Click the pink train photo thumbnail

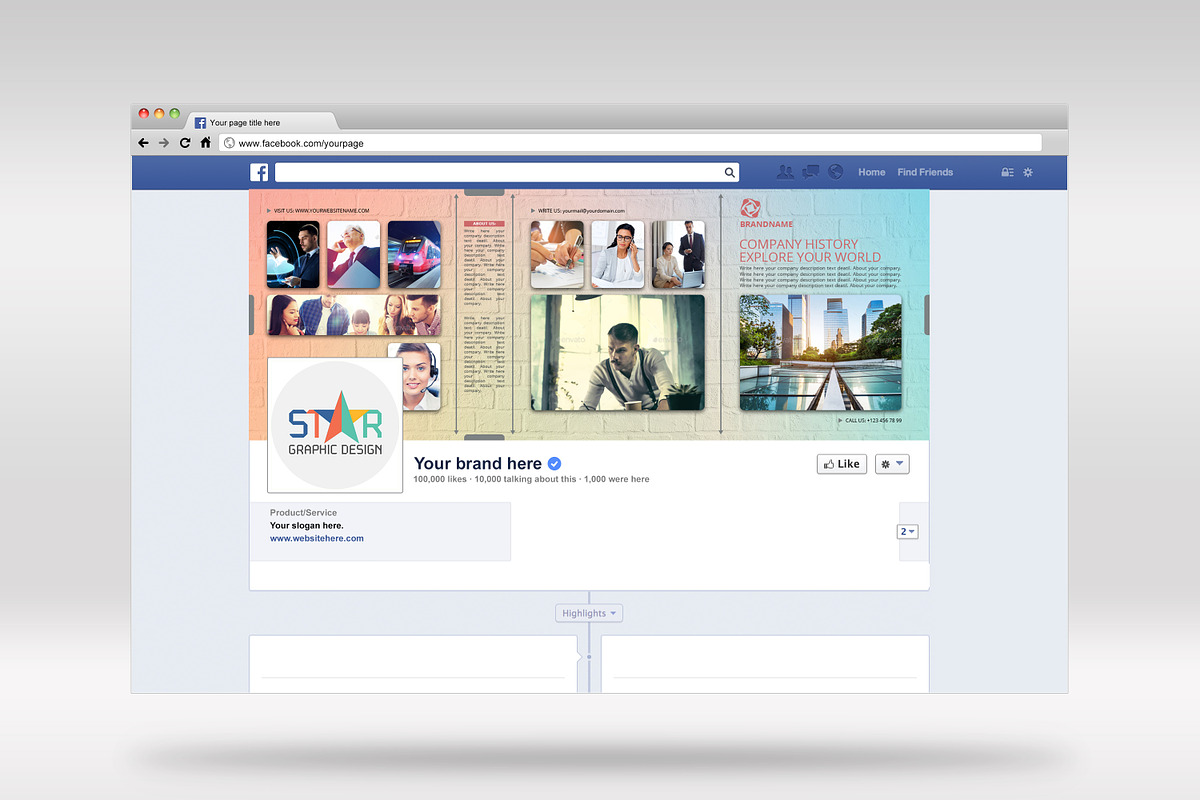tap(414, 255)
